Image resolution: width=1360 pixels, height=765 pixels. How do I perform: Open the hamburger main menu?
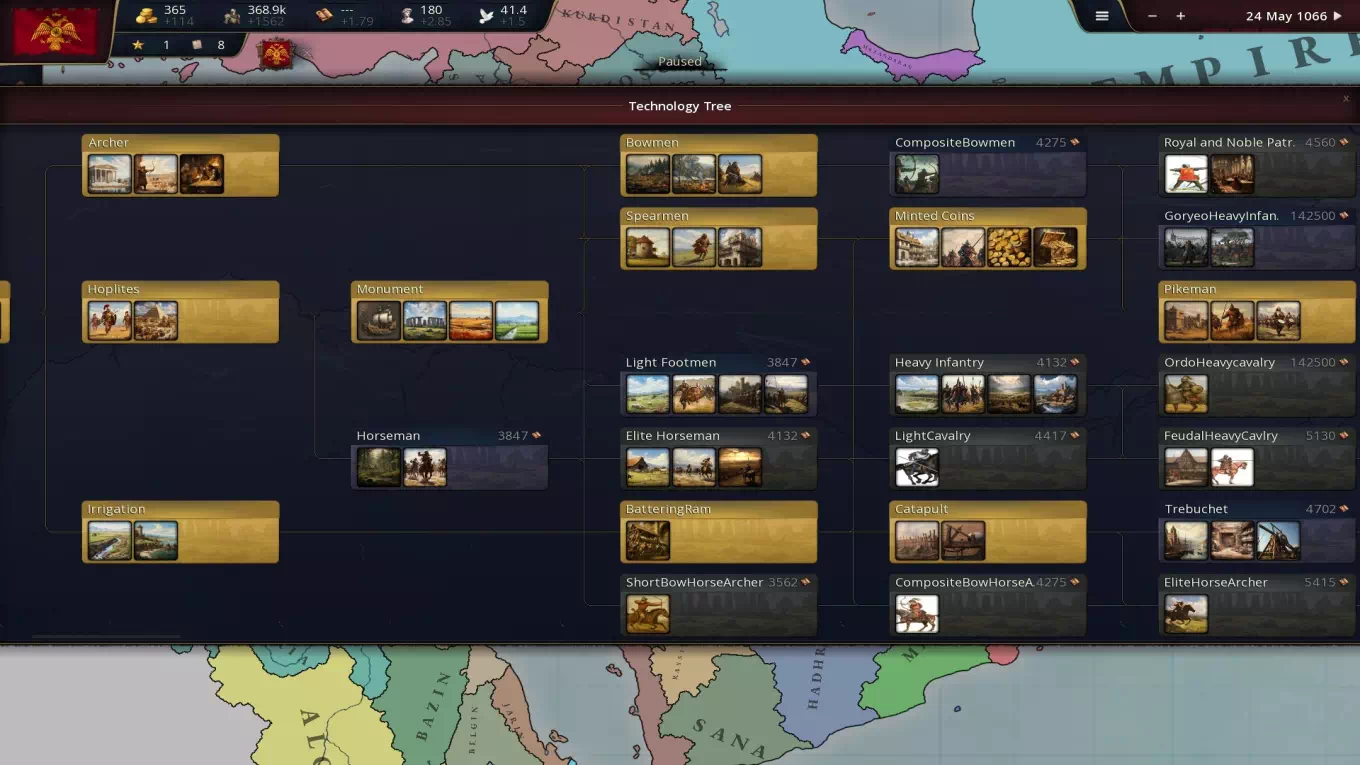pos(1102,16)
